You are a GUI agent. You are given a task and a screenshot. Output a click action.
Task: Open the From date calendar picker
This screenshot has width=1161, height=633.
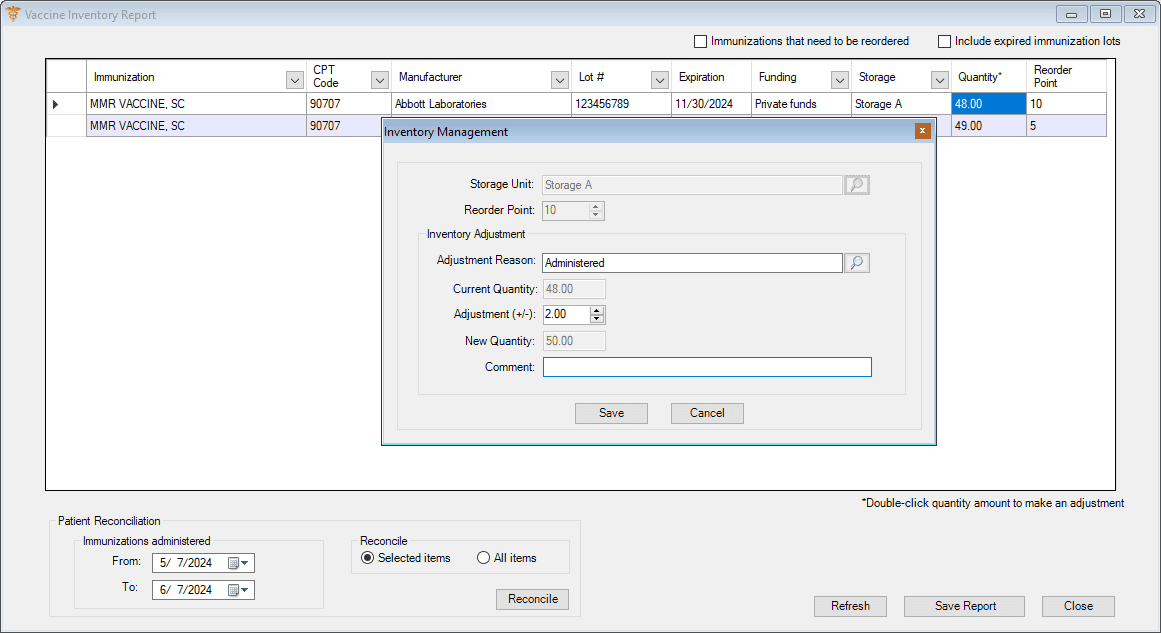point(239,563)
